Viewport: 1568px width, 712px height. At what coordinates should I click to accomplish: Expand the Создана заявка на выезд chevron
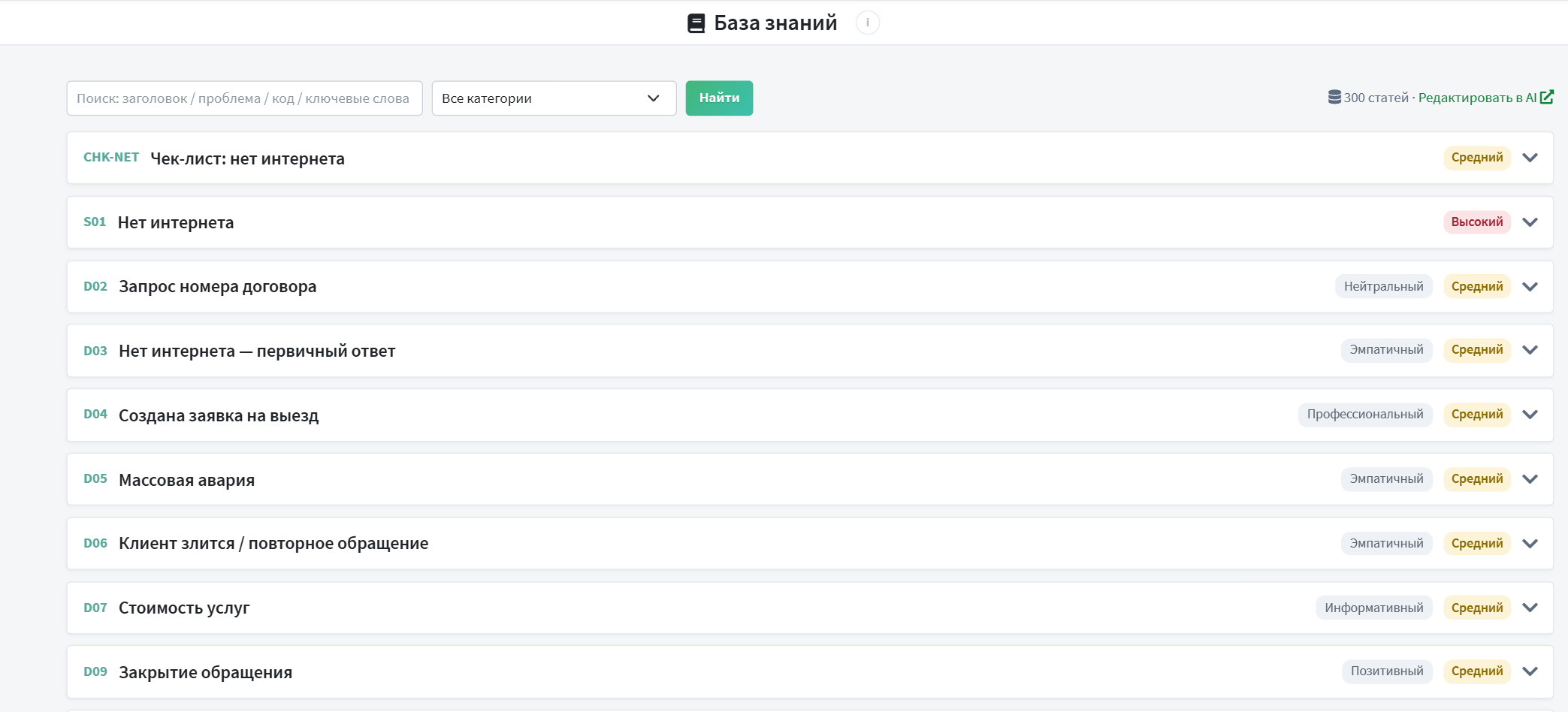(x=1530, y=415)
